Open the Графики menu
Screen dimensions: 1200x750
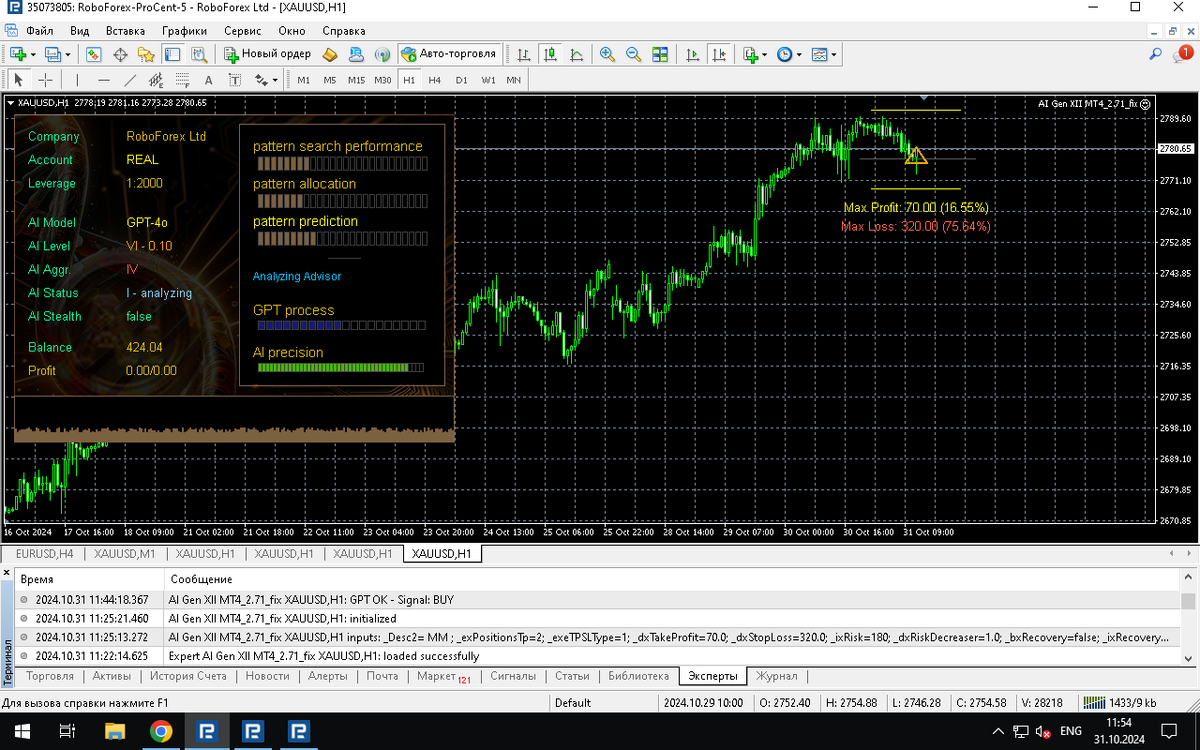[184, 31]
